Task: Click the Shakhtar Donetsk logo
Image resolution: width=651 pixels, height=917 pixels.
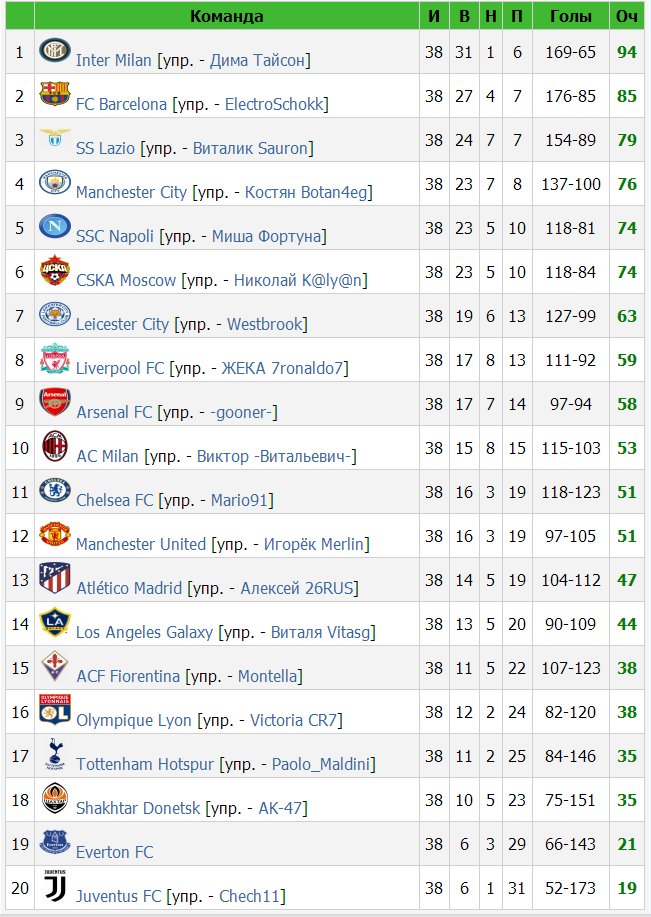Action: (55, 798)
